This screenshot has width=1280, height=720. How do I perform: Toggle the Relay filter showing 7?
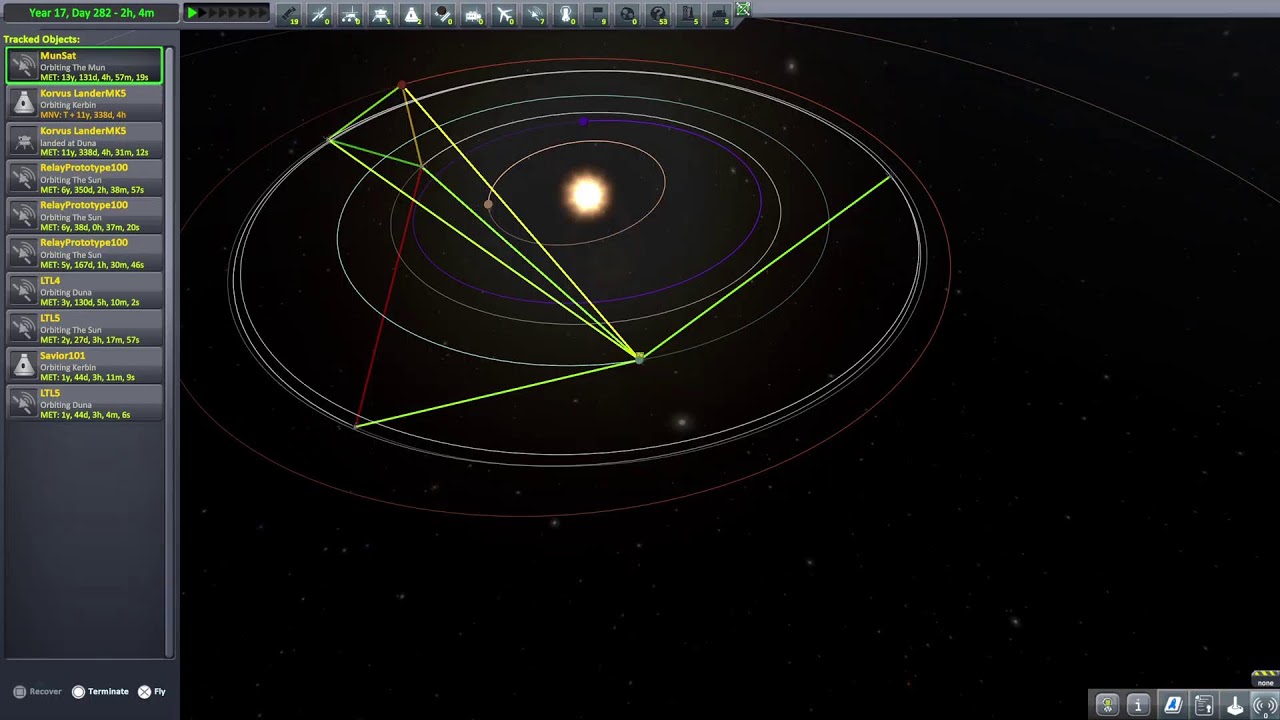point(536,14)
